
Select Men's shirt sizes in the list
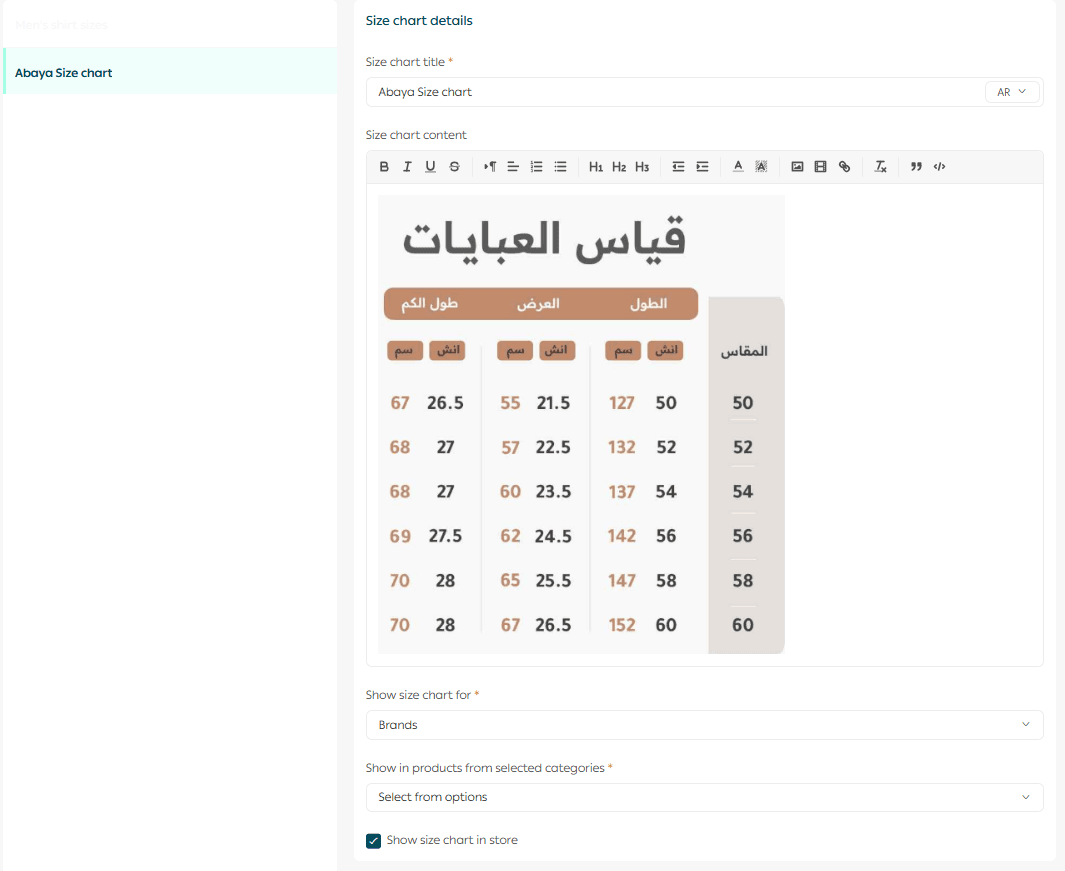62,24
